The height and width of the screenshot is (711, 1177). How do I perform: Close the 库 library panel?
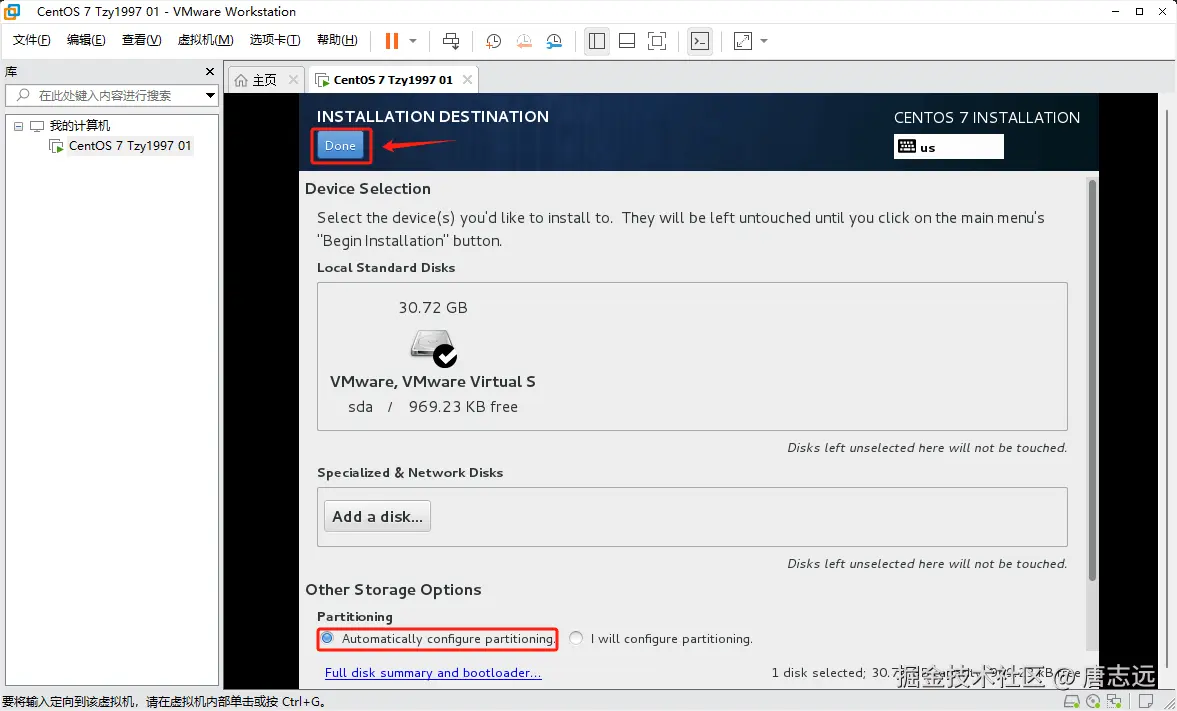209,71
